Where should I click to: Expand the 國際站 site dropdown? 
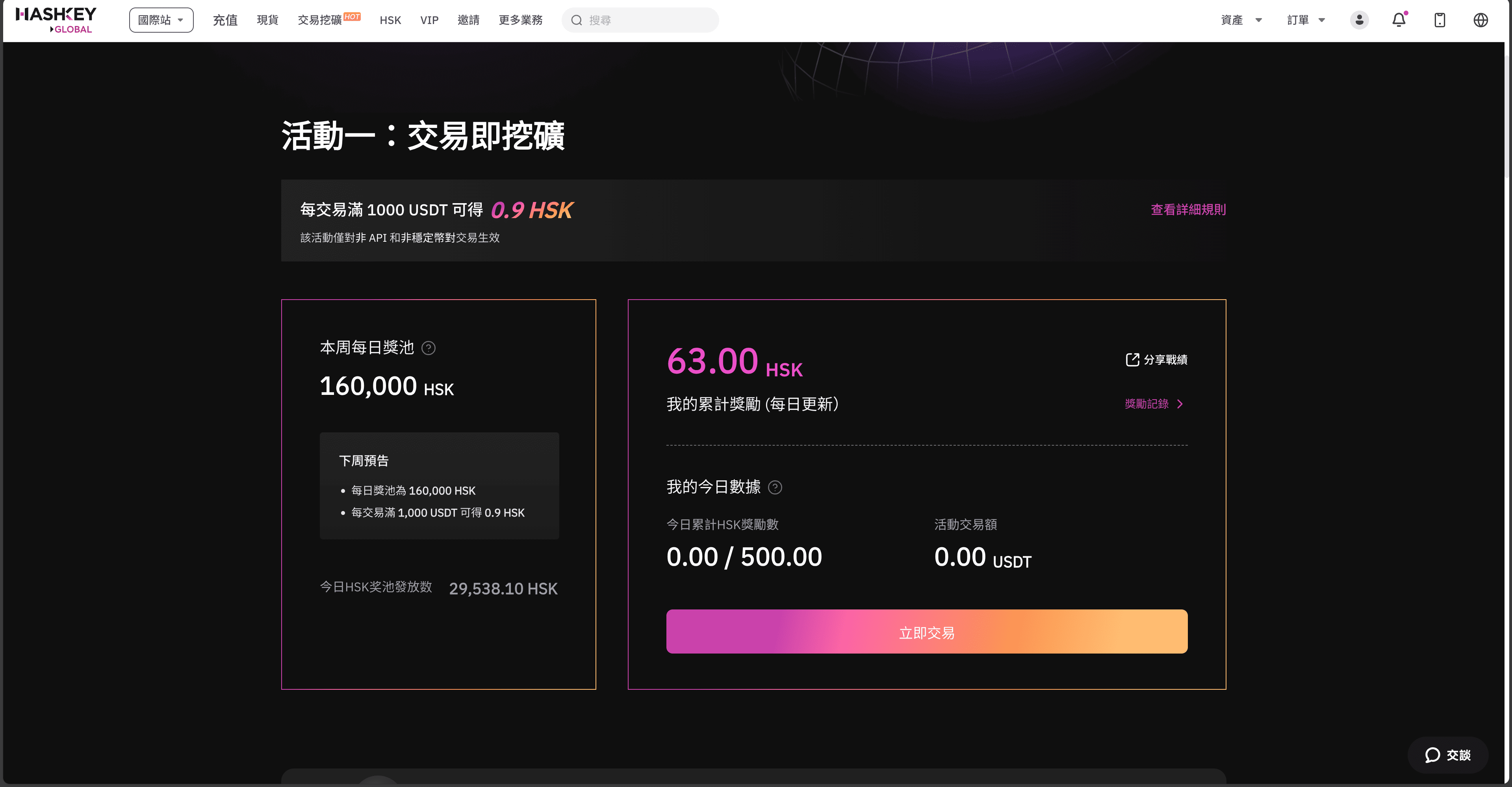point(161,20)
